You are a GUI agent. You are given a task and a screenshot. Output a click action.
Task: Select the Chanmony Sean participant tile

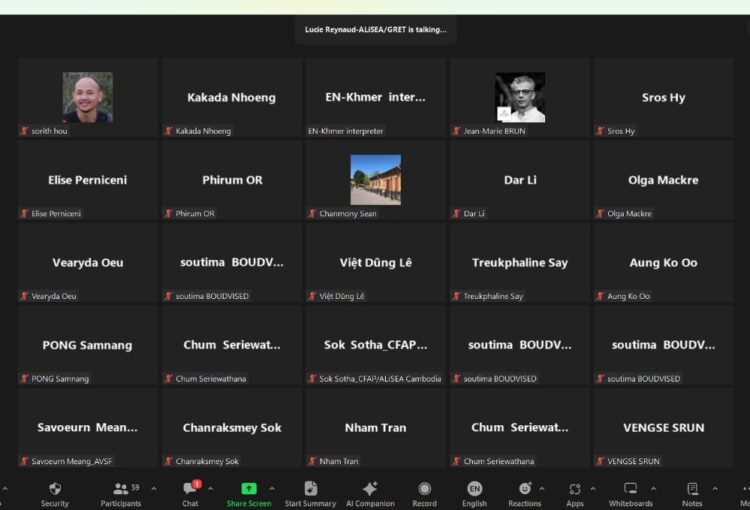click(x=376, y=180)
